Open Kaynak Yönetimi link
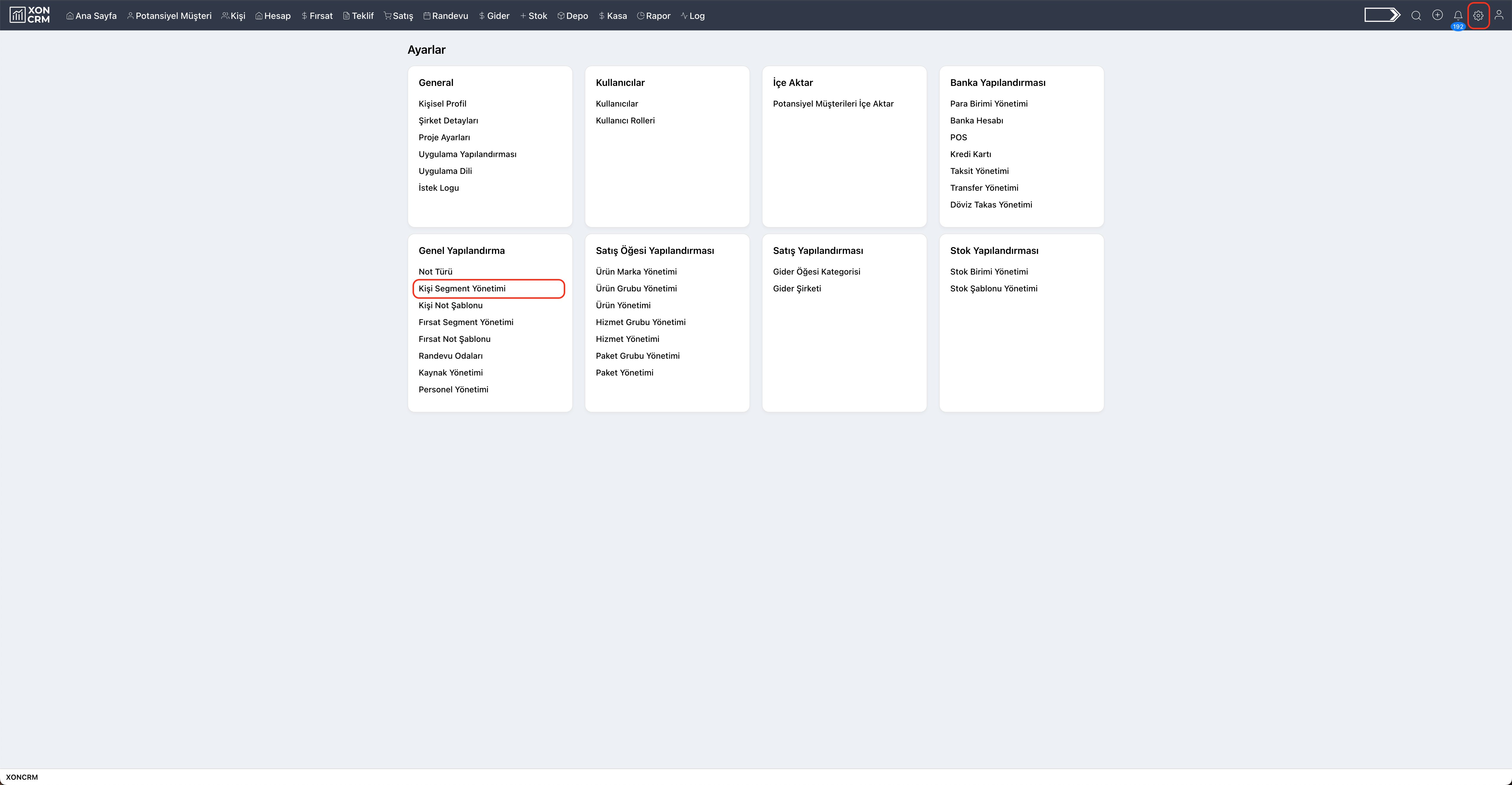 point(451,373)
